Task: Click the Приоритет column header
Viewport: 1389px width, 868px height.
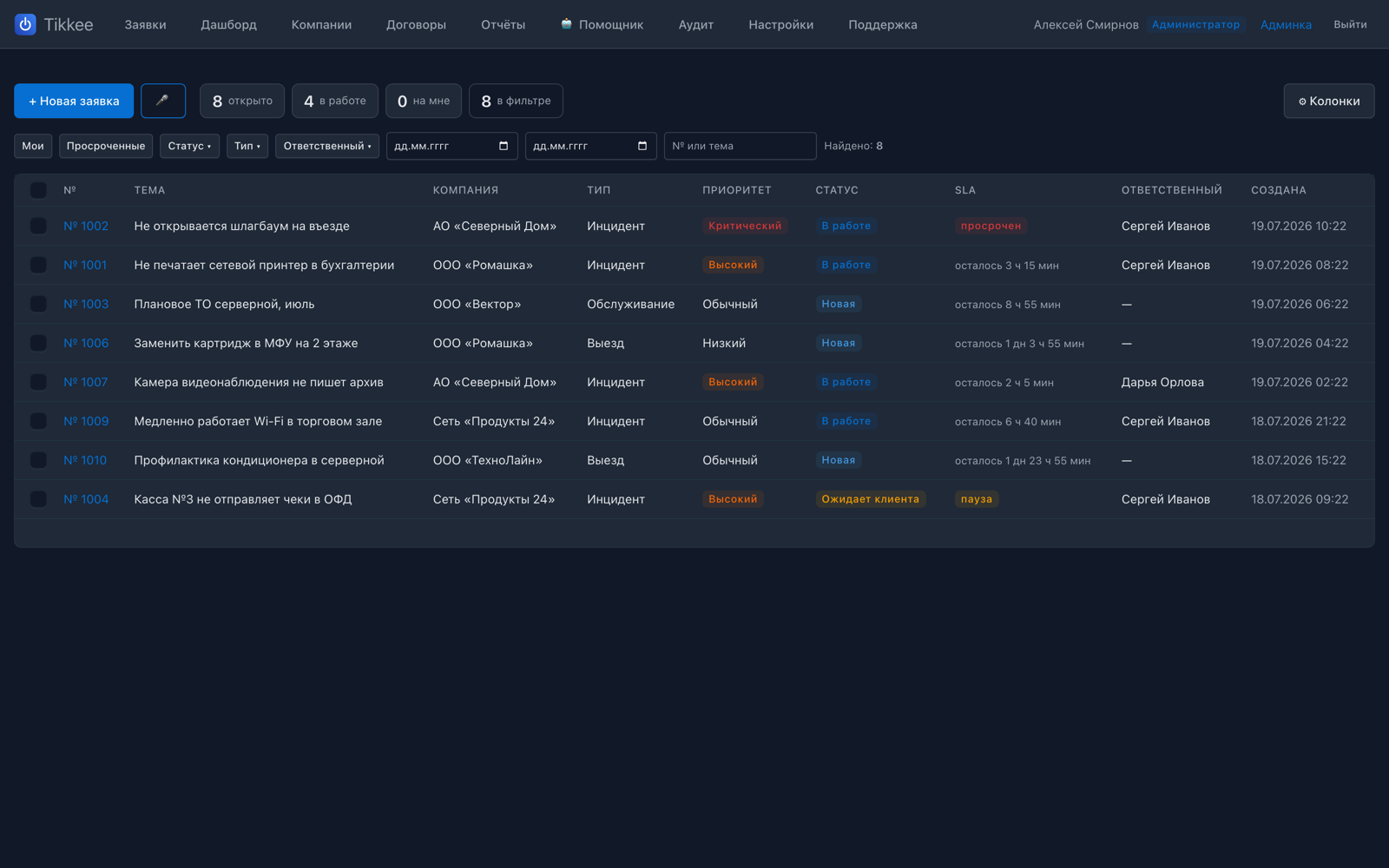Action: (x=737, y=190)
